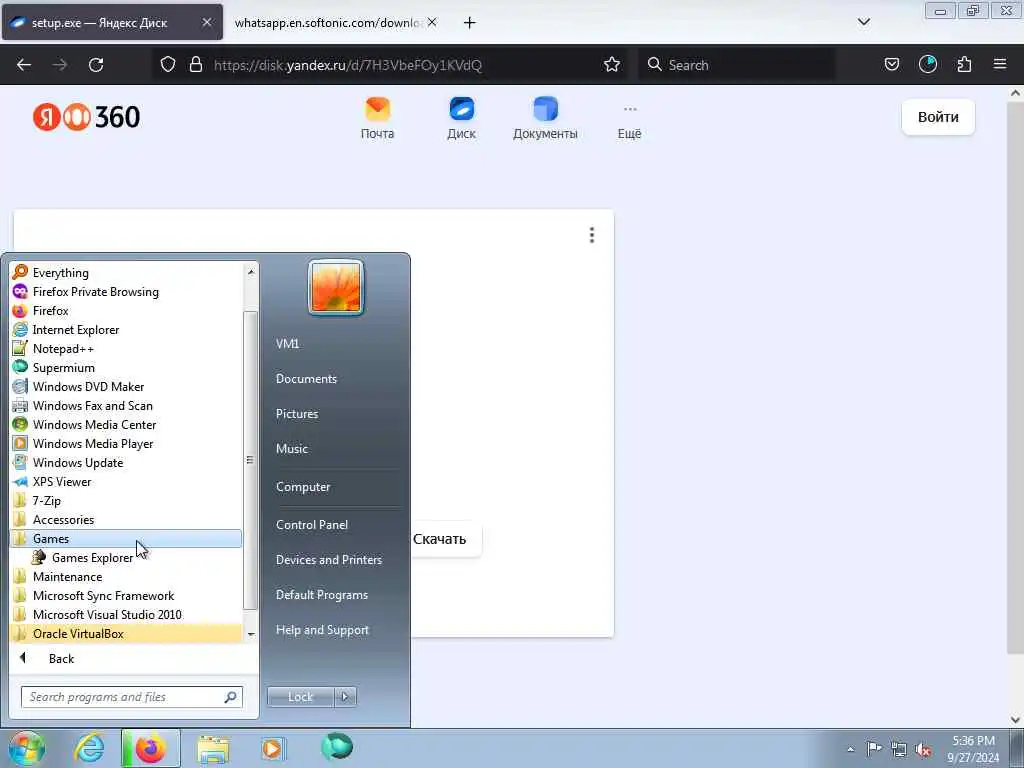Click the Lock button
The width and height of the screenshot is (1024, 768).
click(x=300, y=697)
